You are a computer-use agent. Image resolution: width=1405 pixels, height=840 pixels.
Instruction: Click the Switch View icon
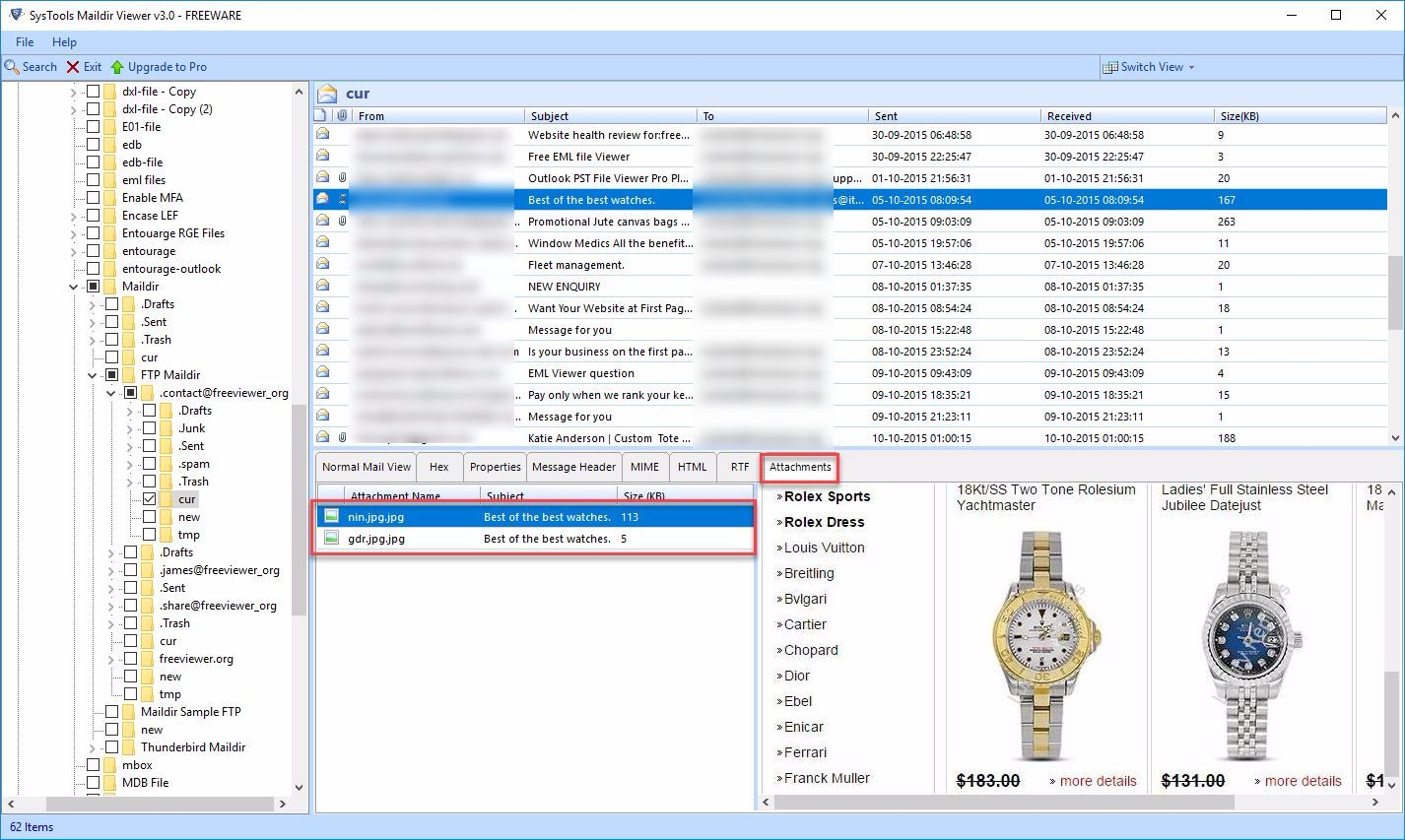coord(1110,67)
